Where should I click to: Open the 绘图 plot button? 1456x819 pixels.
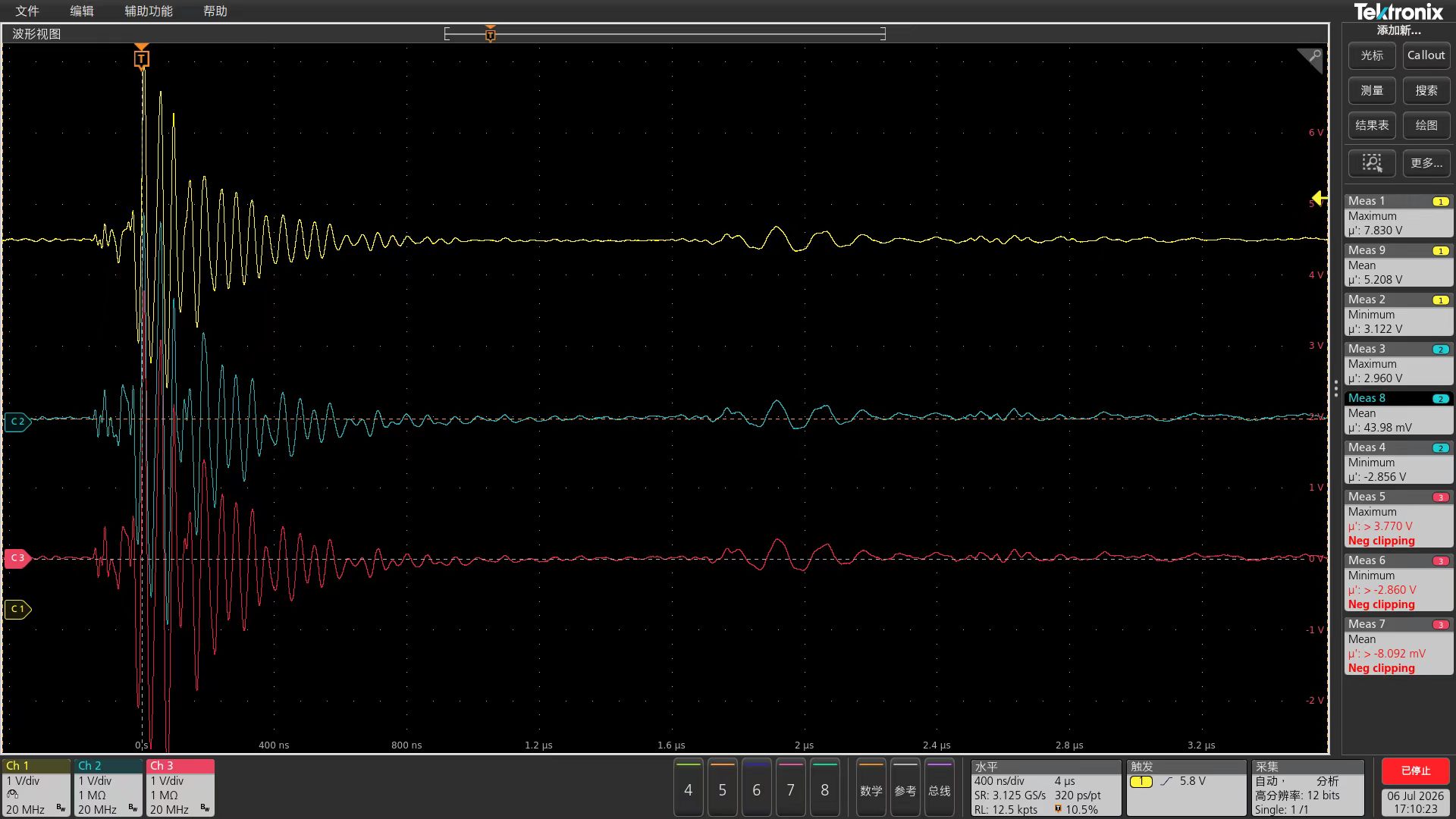tap(1426, 125)
